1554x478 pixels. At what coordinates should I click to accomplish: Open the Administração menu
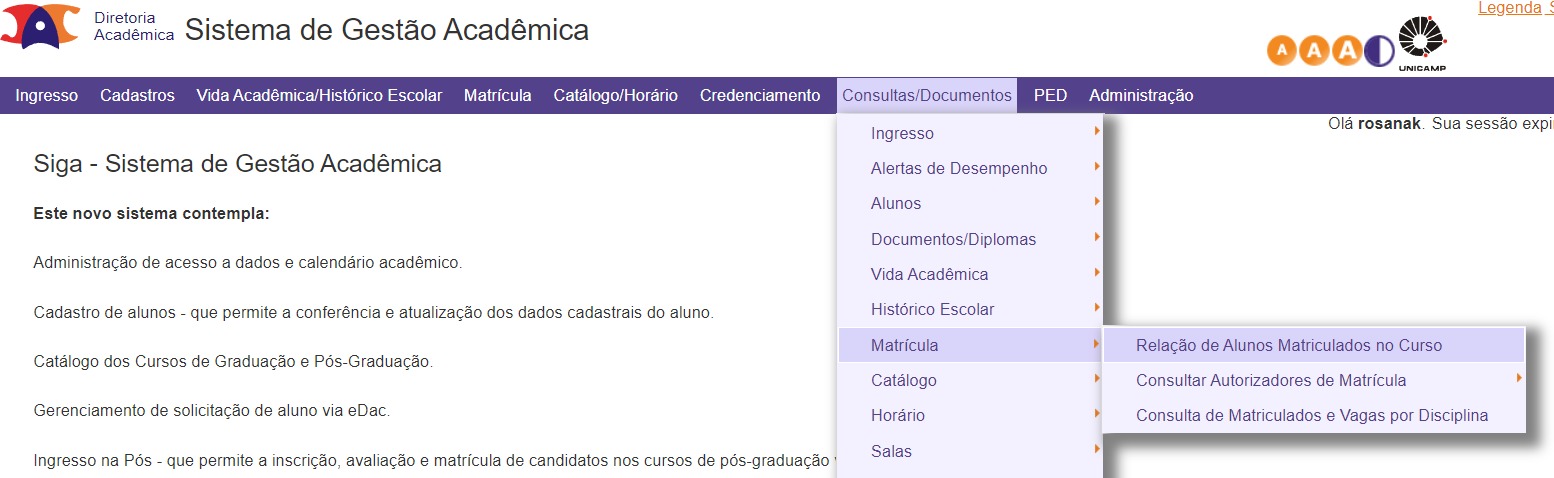(1141, 96)
